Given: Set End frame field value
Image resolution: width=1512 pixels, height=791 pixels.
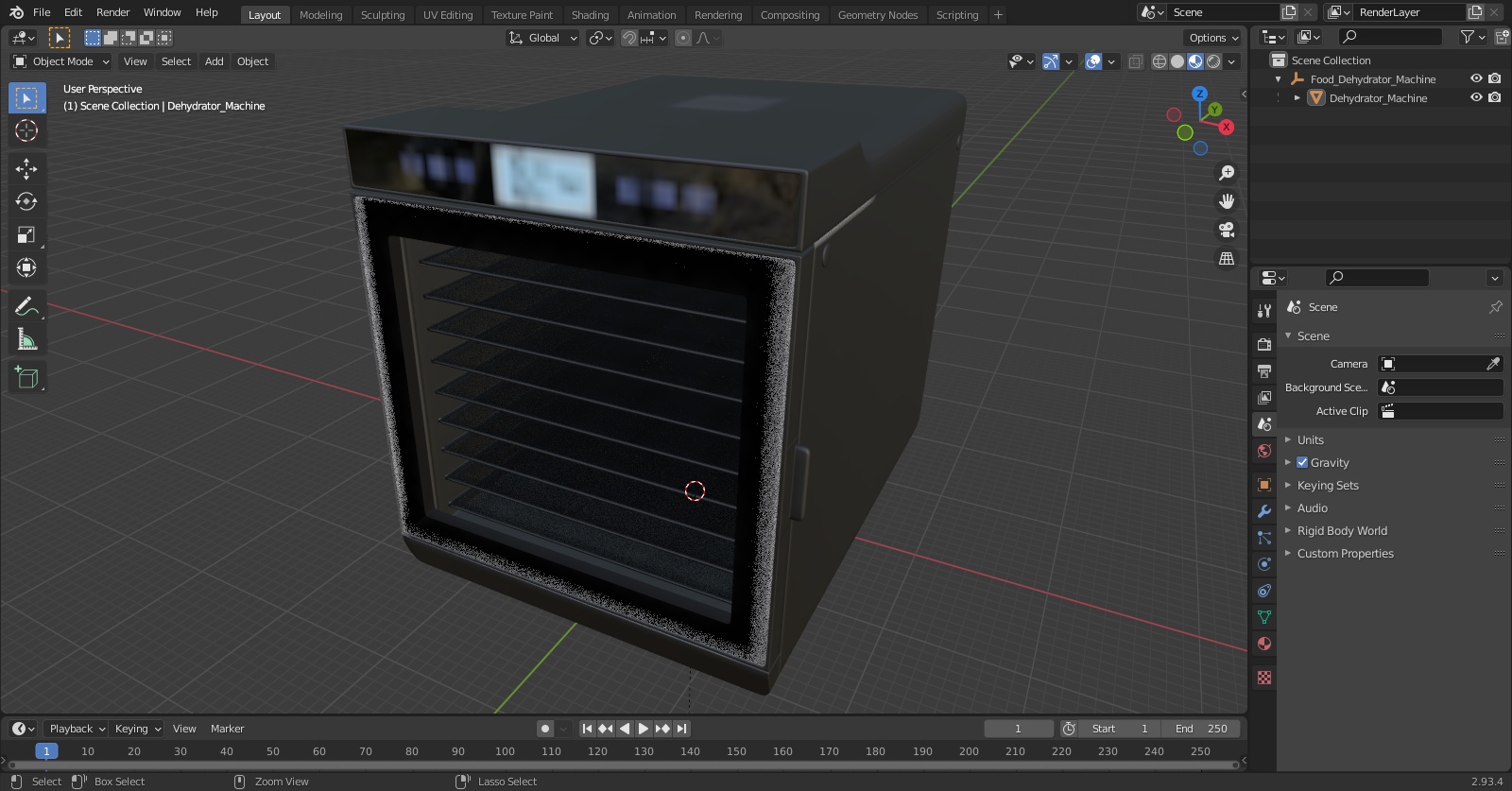Looking at the screenshot, I should click(1201, 729).
